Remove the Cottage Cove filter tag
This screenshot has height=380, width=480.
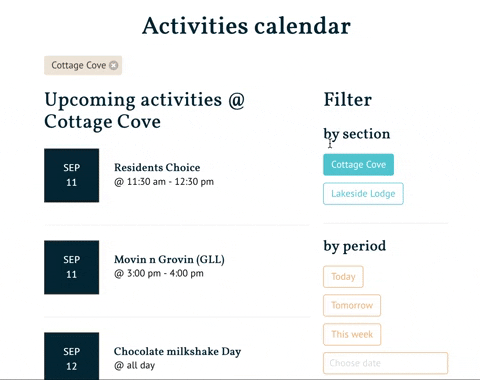(114, 65)
